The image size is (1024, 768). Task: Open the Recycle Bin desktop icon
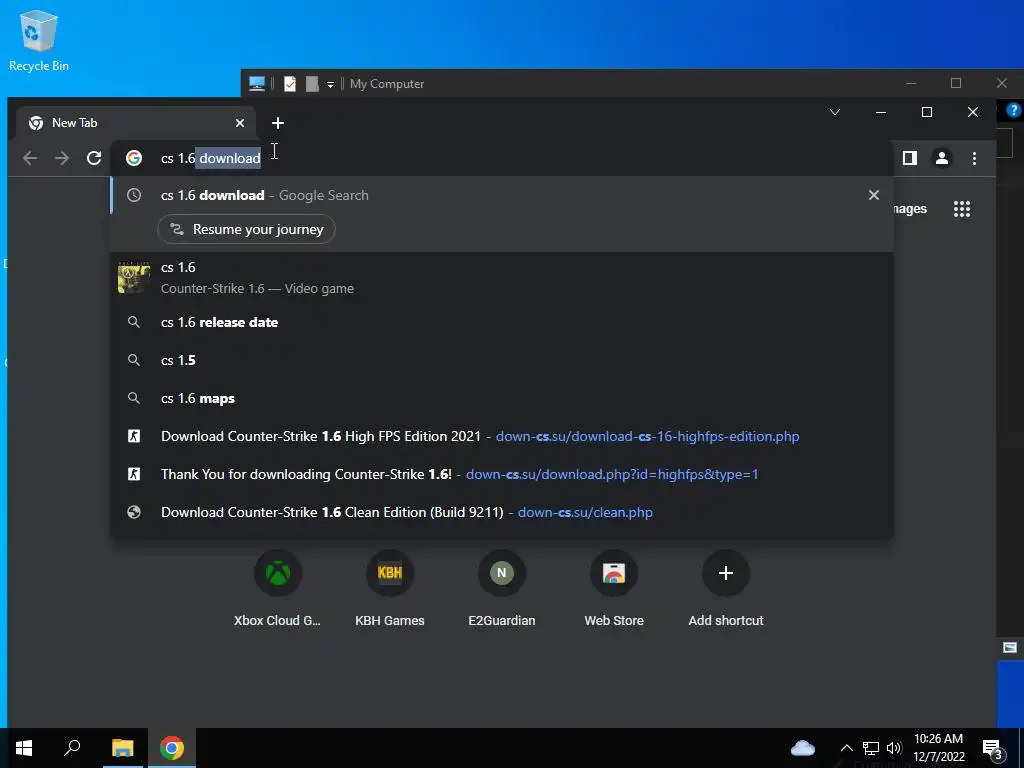(39, 41)
